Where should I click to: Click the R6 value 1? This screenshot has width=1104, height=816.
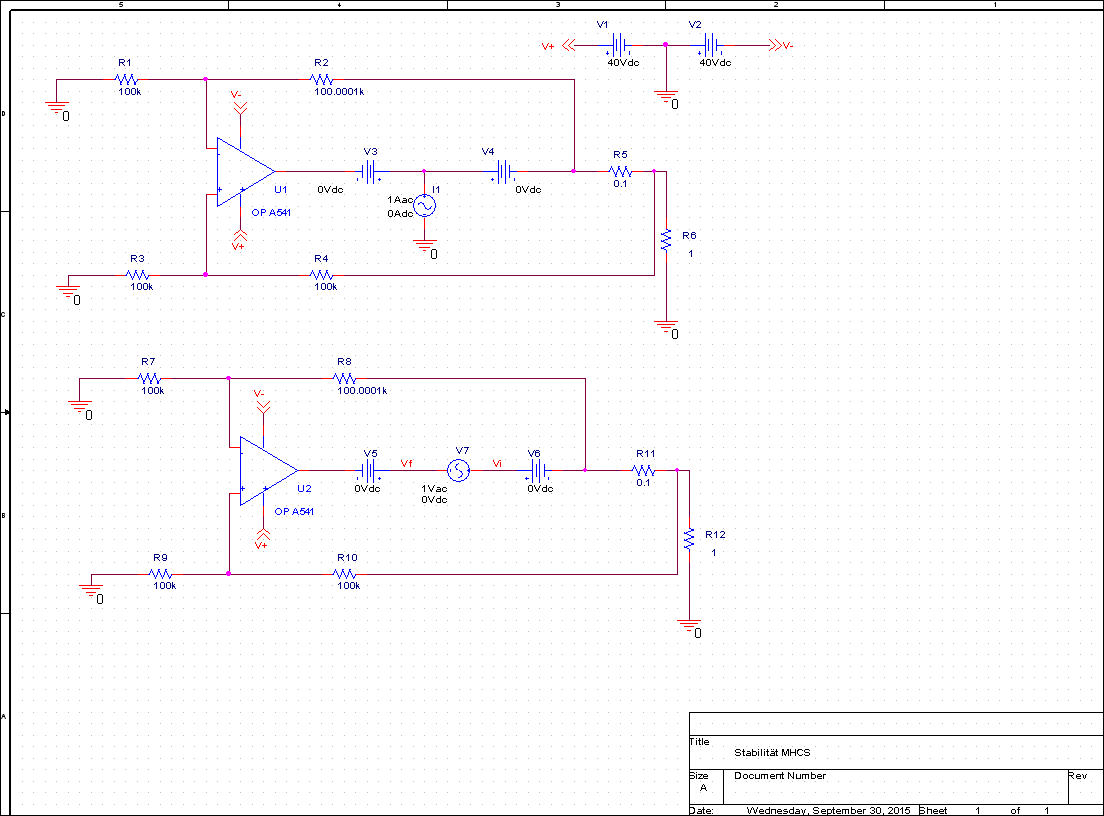pyautogui.click(x=691, y=254)
